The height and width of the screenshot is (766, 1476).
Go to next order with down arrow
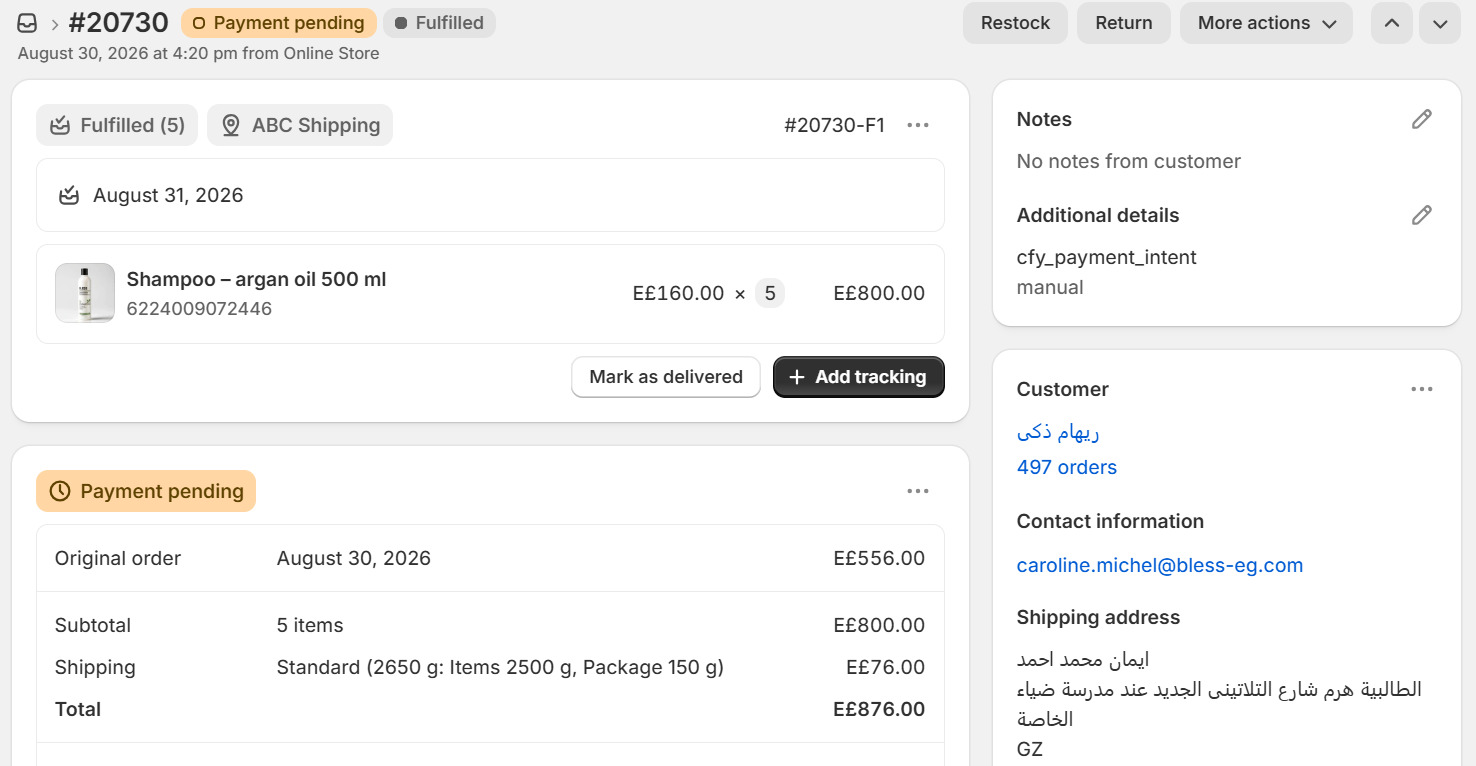[1440, 23]
